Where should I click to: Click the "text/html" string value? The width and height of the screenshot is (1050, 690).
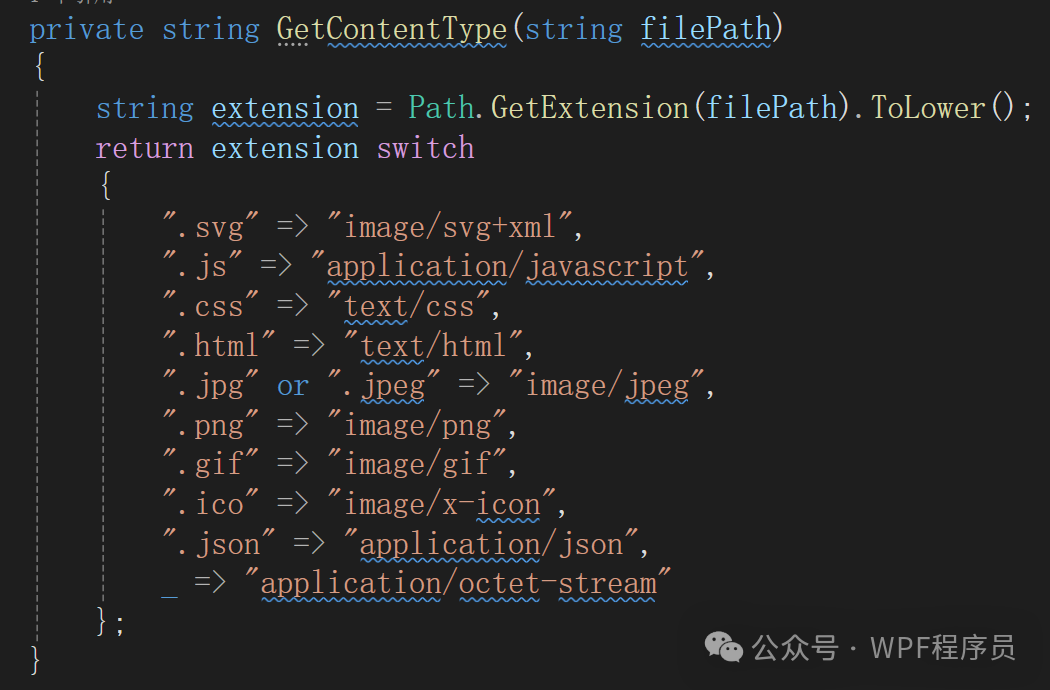tap(434, 346)
